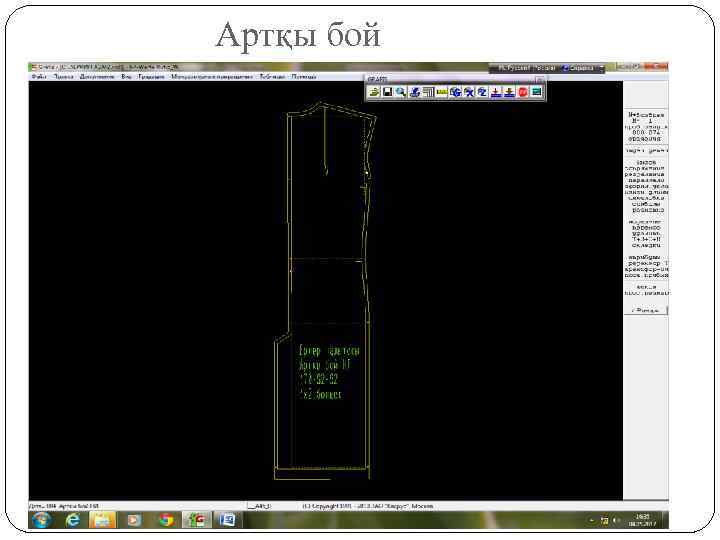
Task: Open the Windows Start menu
Action: [x=41, y=520]
